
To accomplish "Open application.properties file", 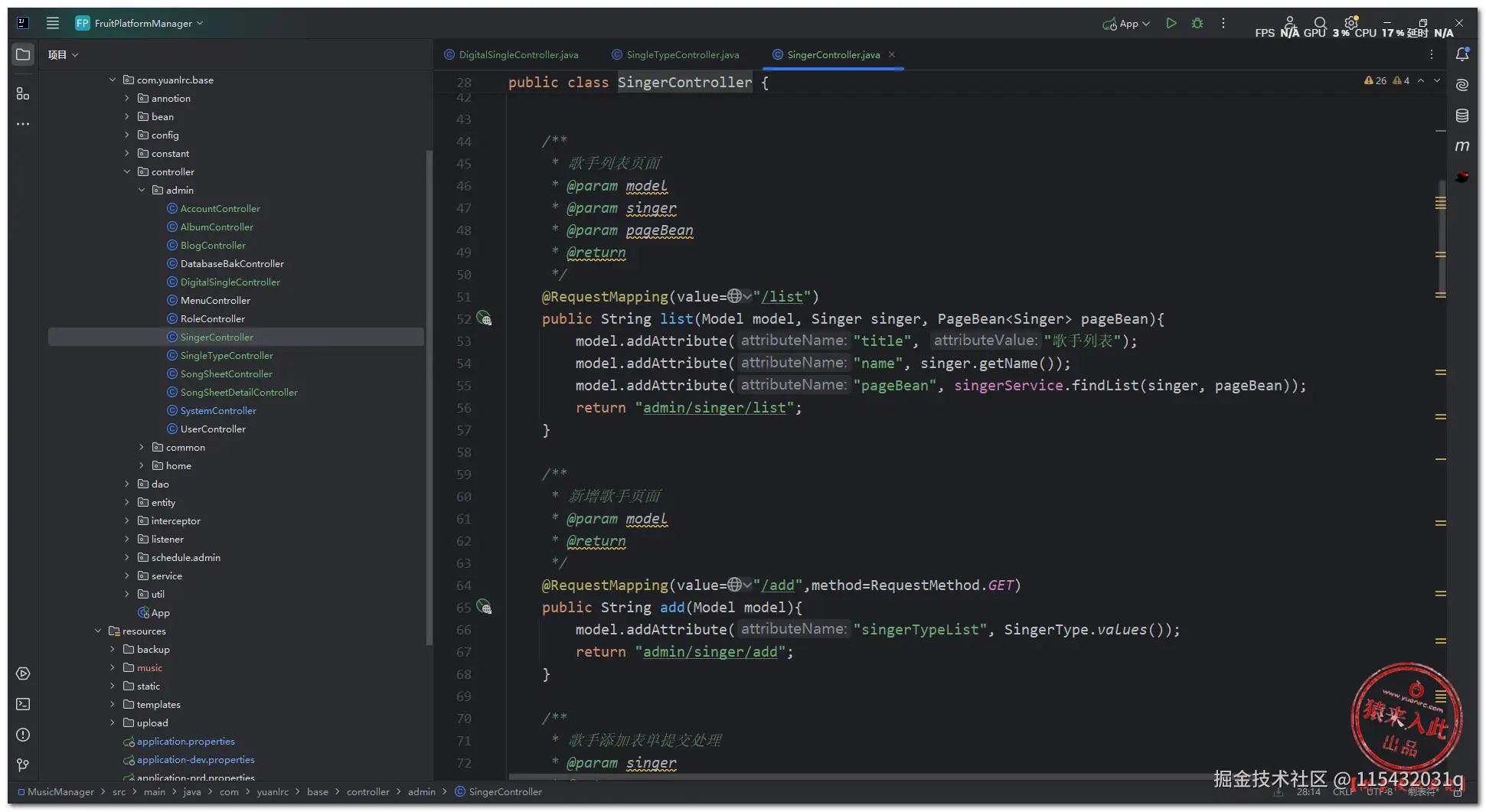I will pyautogui.click(x=186, y=741).
